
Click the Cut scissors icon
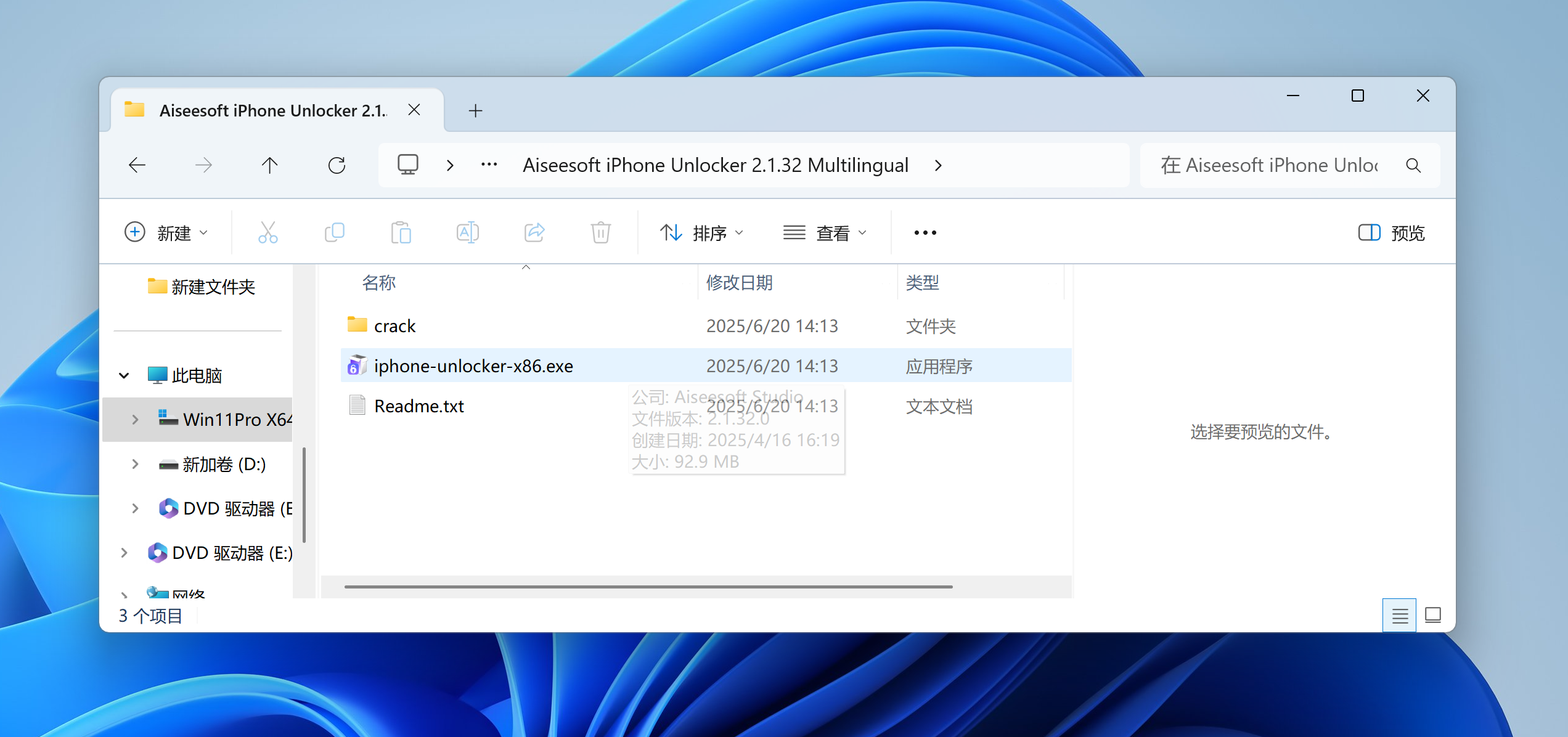coord(267,232)
